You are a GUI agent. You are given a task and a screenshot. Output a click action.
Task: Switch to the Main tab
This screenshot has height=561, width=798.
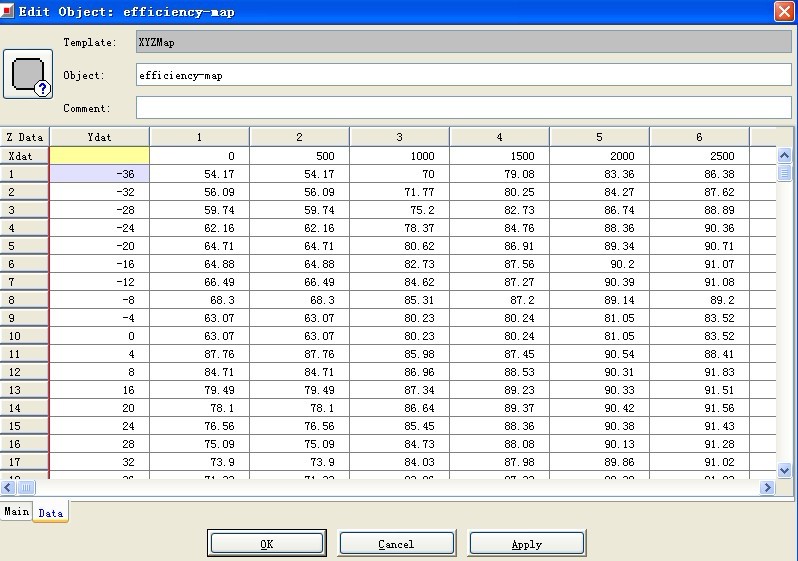click(16, 511)
